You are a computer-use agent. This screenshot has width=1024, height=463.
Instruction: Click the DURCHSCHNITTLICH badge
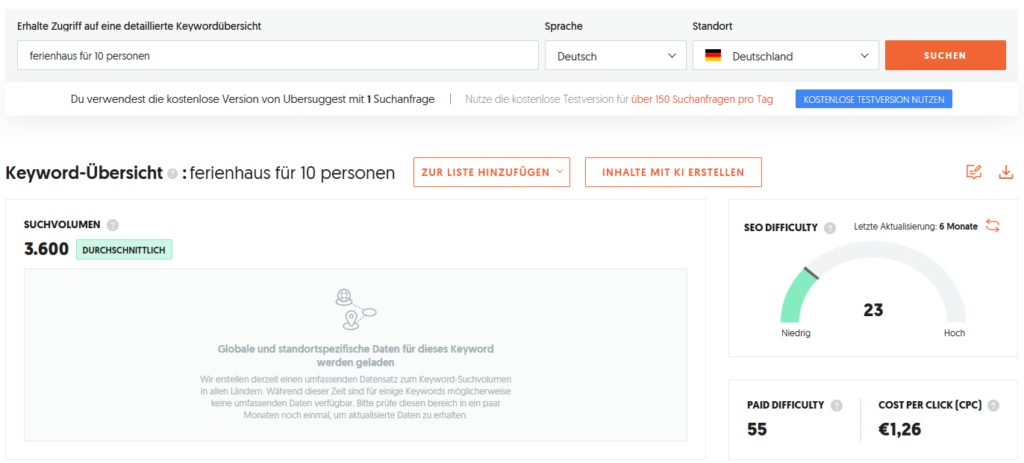[124, 250]
